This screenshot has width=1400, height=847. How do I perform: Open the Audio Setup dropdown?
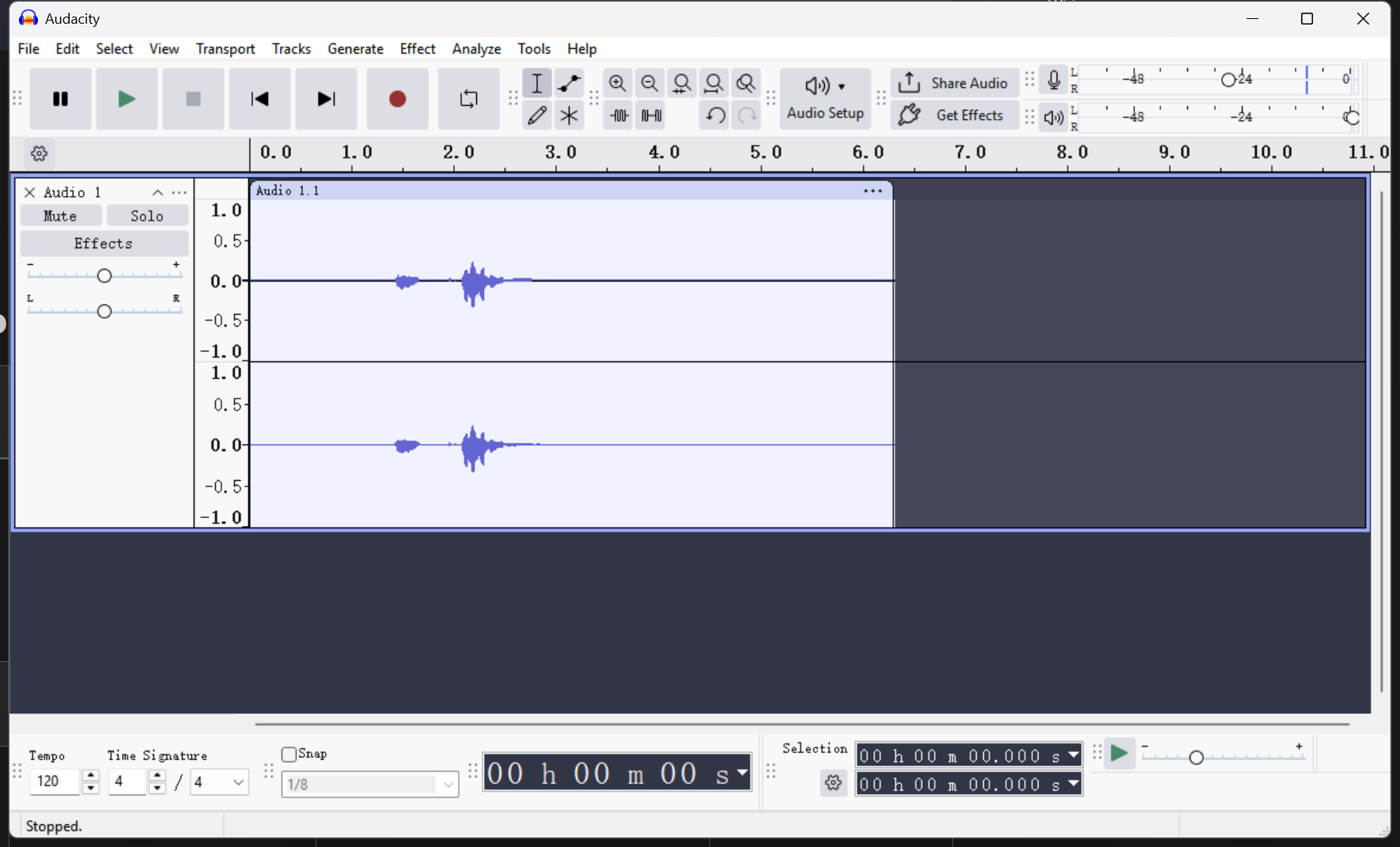click(825, 99)
